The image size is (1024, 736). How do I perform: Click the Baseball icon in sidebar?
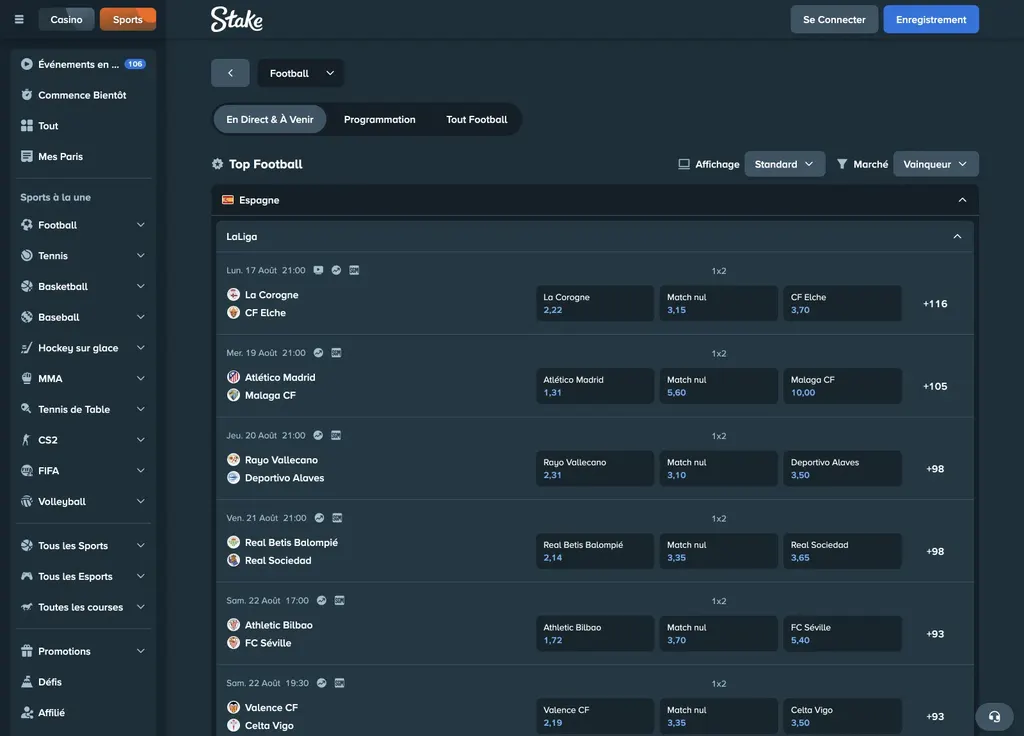(x=27, y=317)
